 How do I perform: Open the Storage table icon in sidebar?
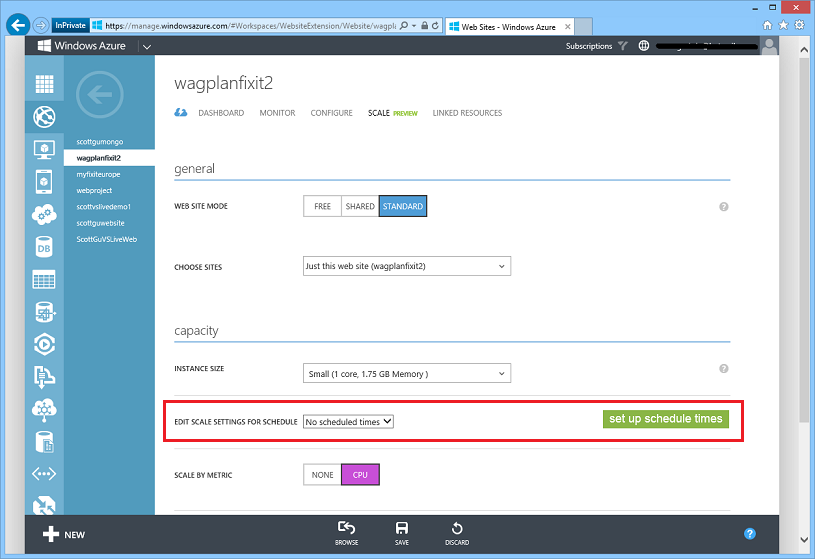click(x=44, y=280)
